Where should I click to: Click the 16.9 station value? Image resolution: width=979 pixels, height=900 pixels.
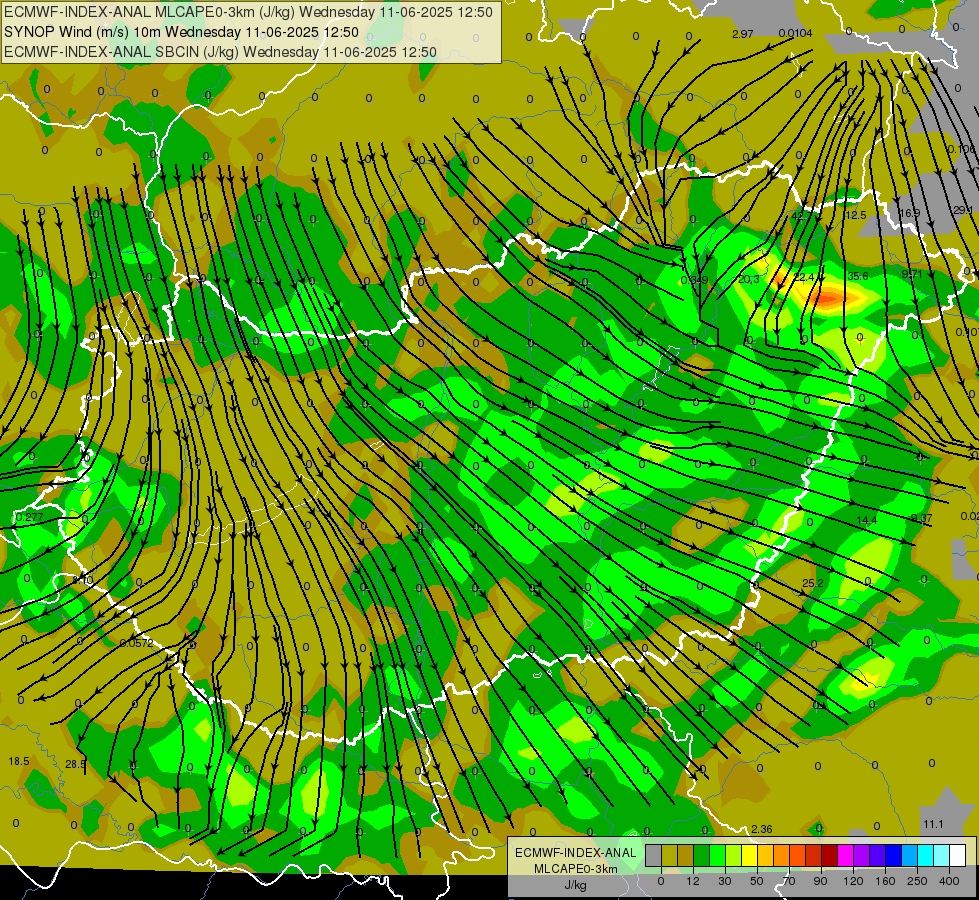coord(909,213)
